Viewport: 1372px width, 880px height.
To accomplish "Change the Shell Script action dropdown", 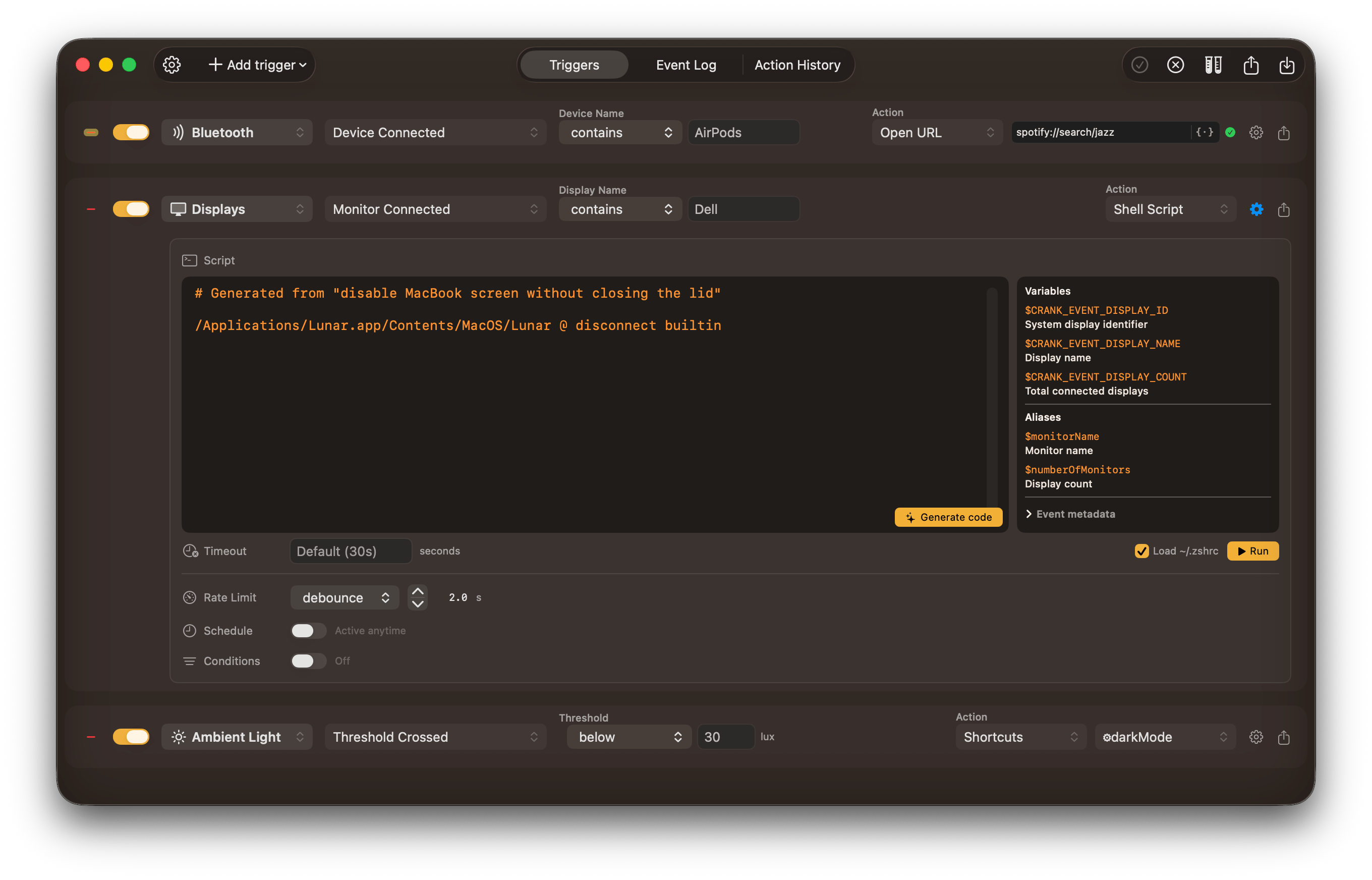I will (x=1170, y=209).
